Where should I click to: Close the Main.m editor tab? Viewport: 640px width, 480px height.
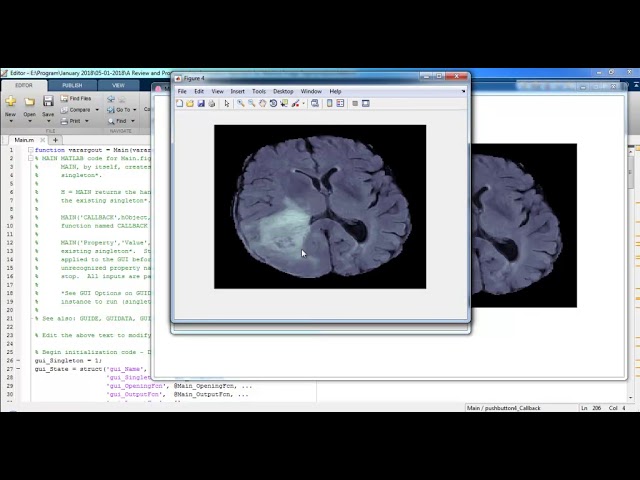click(x=42, y=140)
